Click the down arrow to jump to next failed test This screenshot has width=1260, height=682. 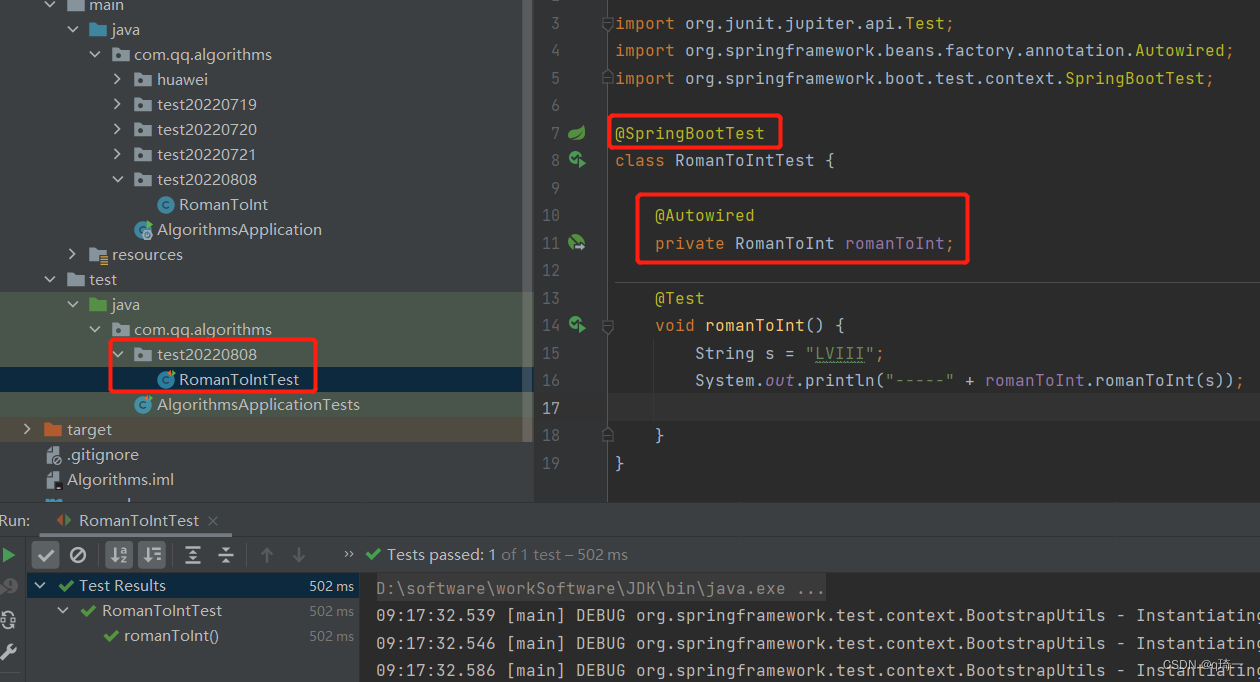(x=298, y=555)
